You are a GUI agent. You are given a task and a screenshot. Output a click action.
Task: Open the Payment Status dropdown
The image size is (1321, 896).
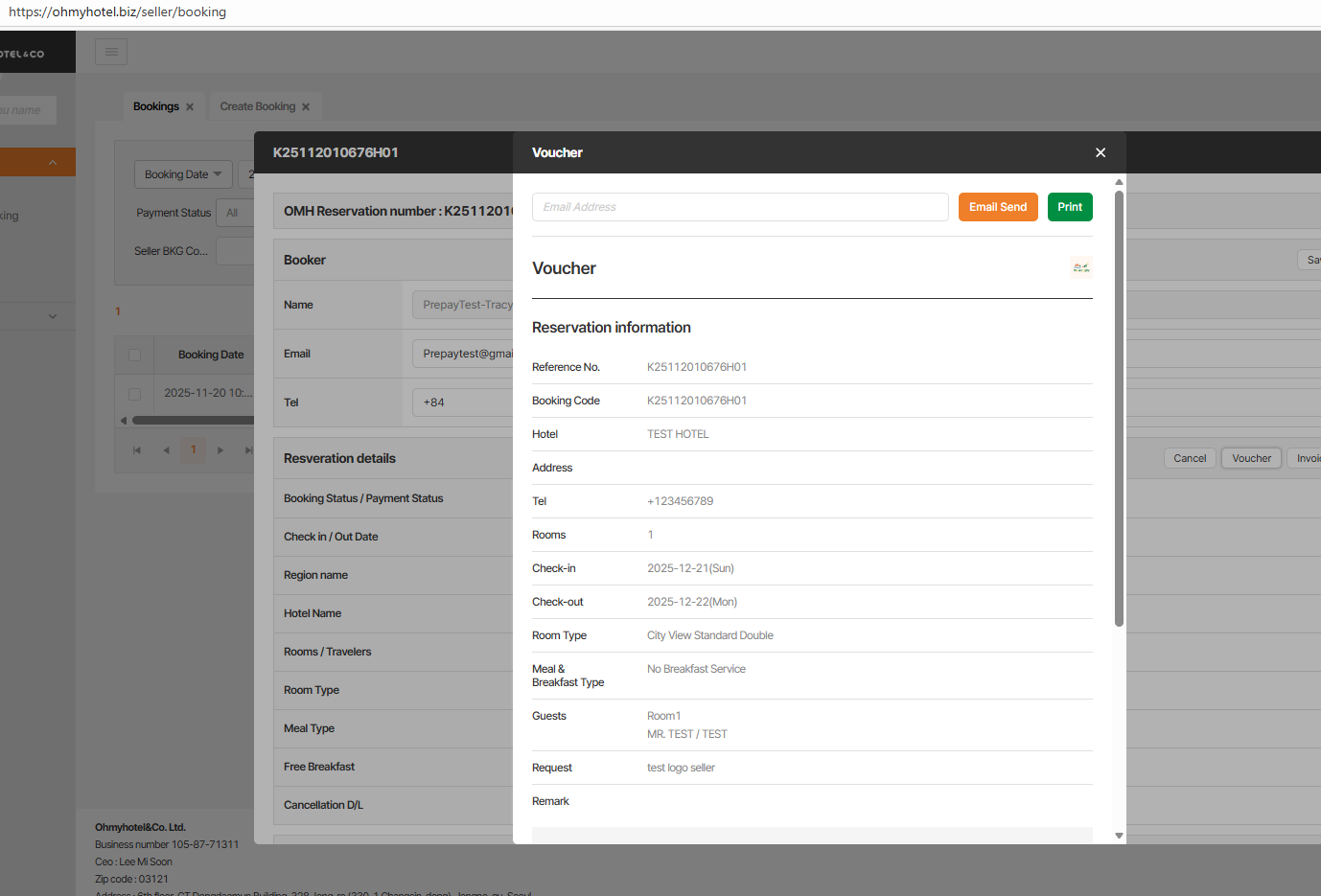235,213
